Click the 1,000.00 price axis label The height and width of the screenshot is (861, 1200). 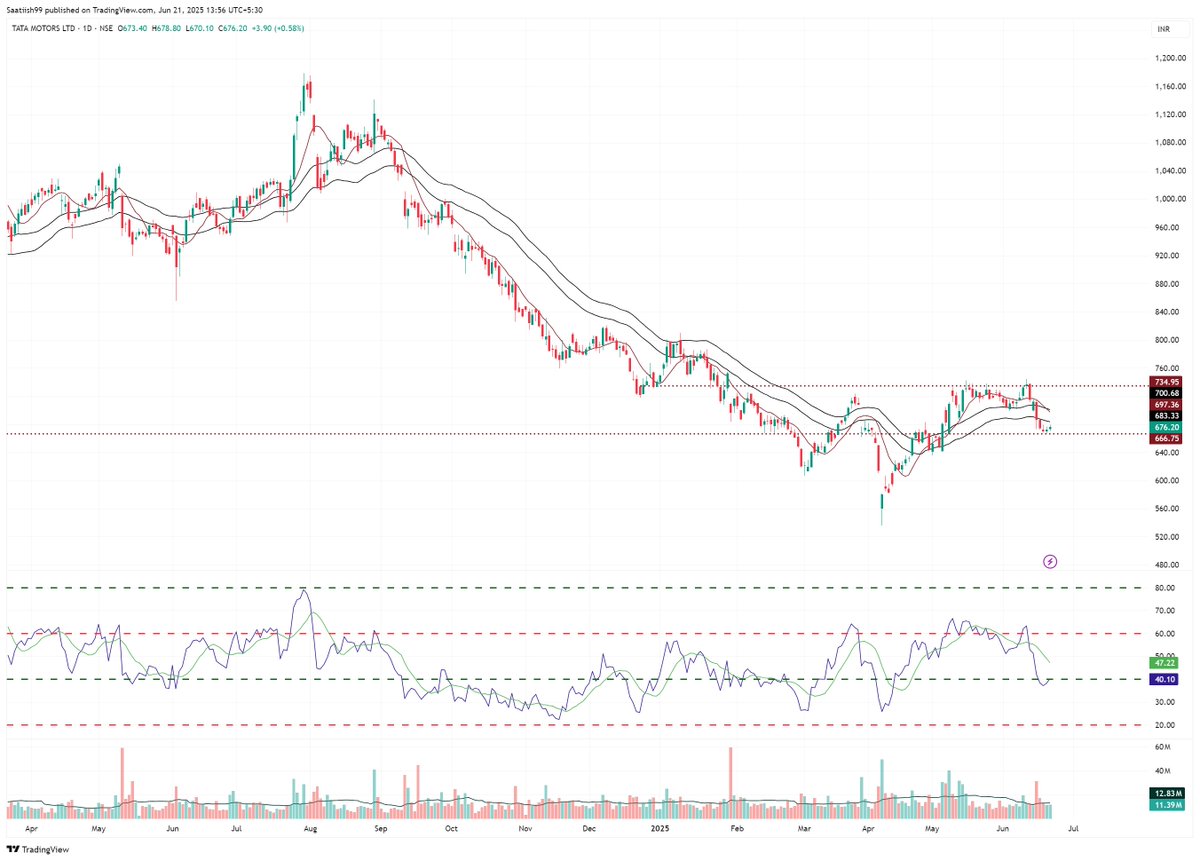click(1168, 199)
